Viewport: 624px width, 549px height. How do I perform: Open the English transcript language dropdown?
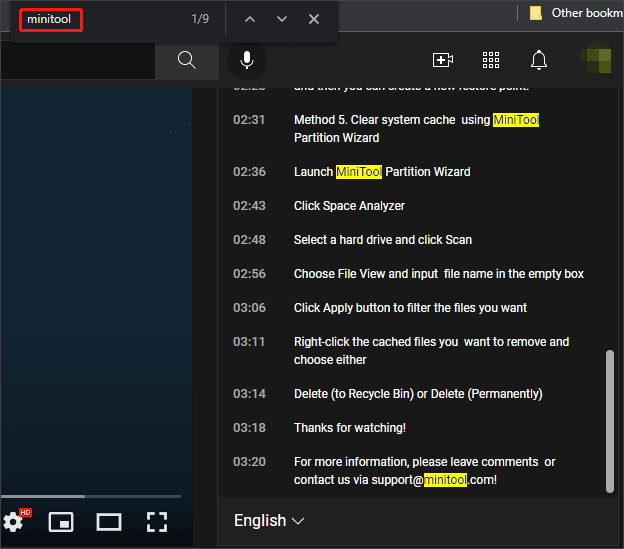click(x=269, y=521)
